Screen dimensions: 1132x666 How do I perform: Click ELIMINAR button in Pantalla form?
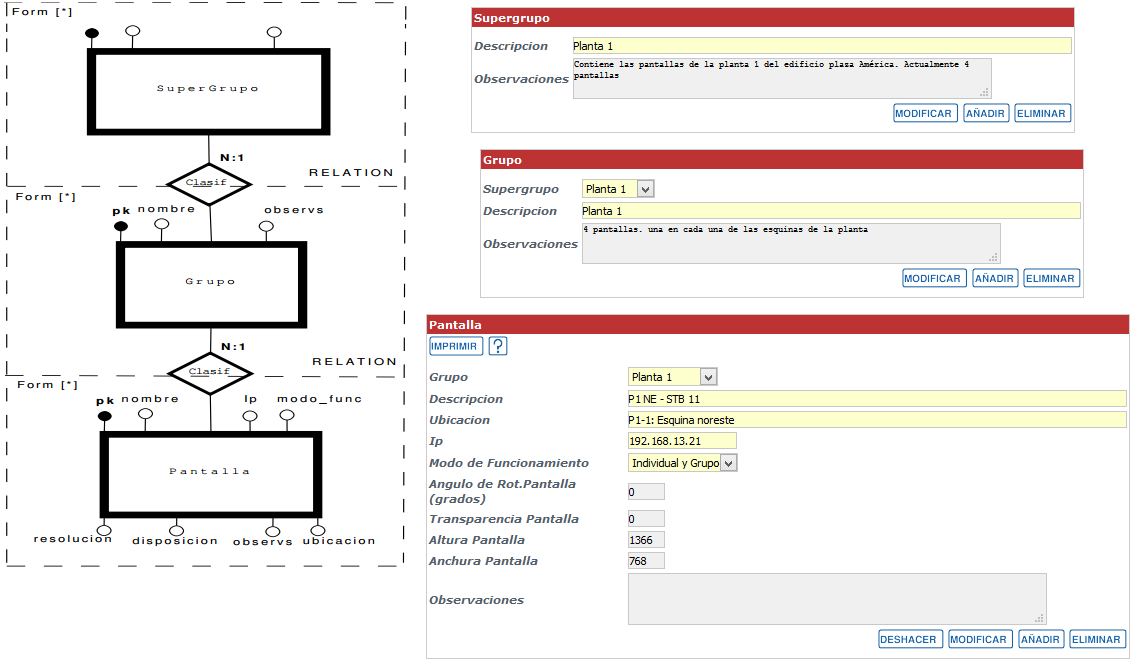(1096, 639)
